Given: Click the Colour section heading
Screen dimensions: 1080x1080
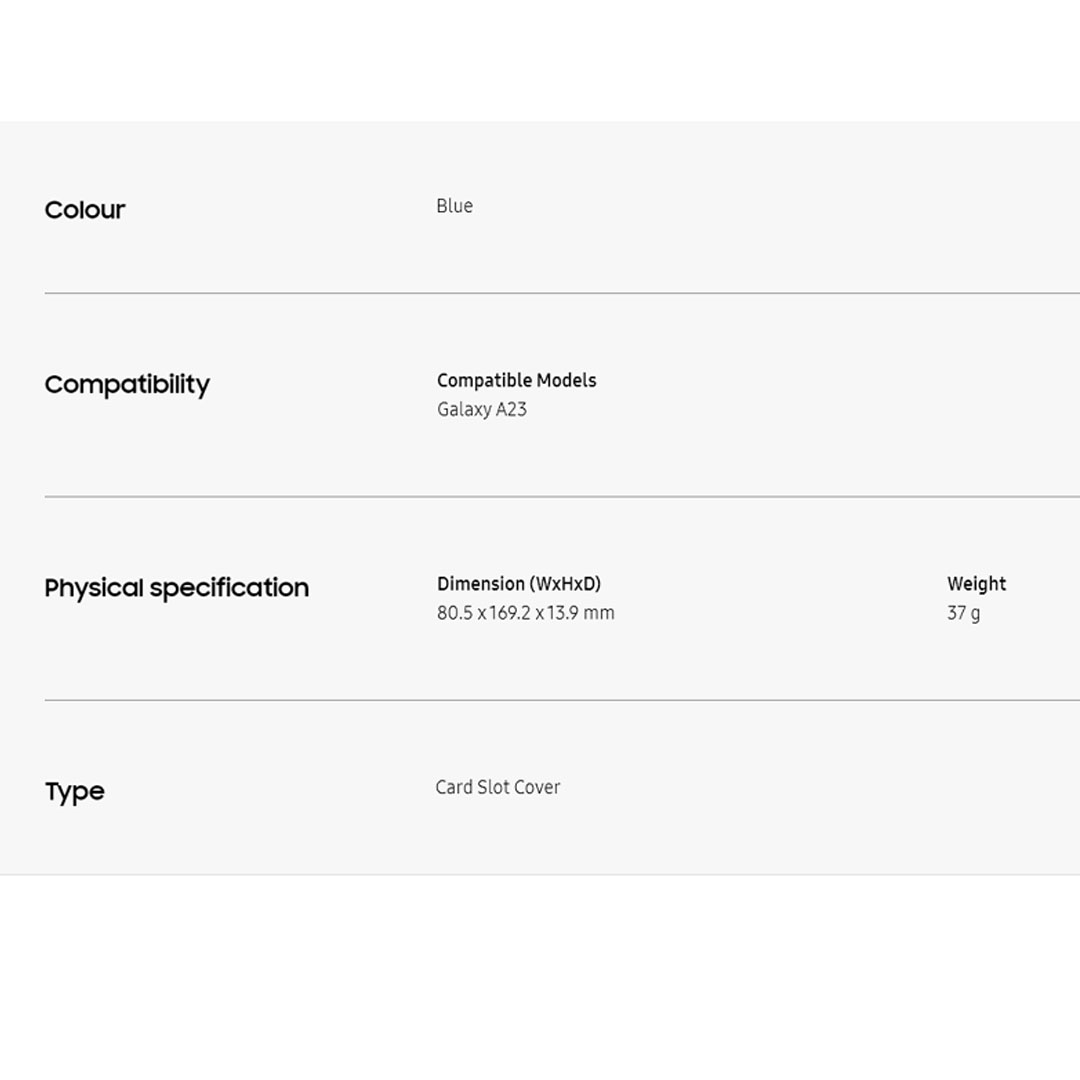Looking at the screenshot, I should pos(85,210).
